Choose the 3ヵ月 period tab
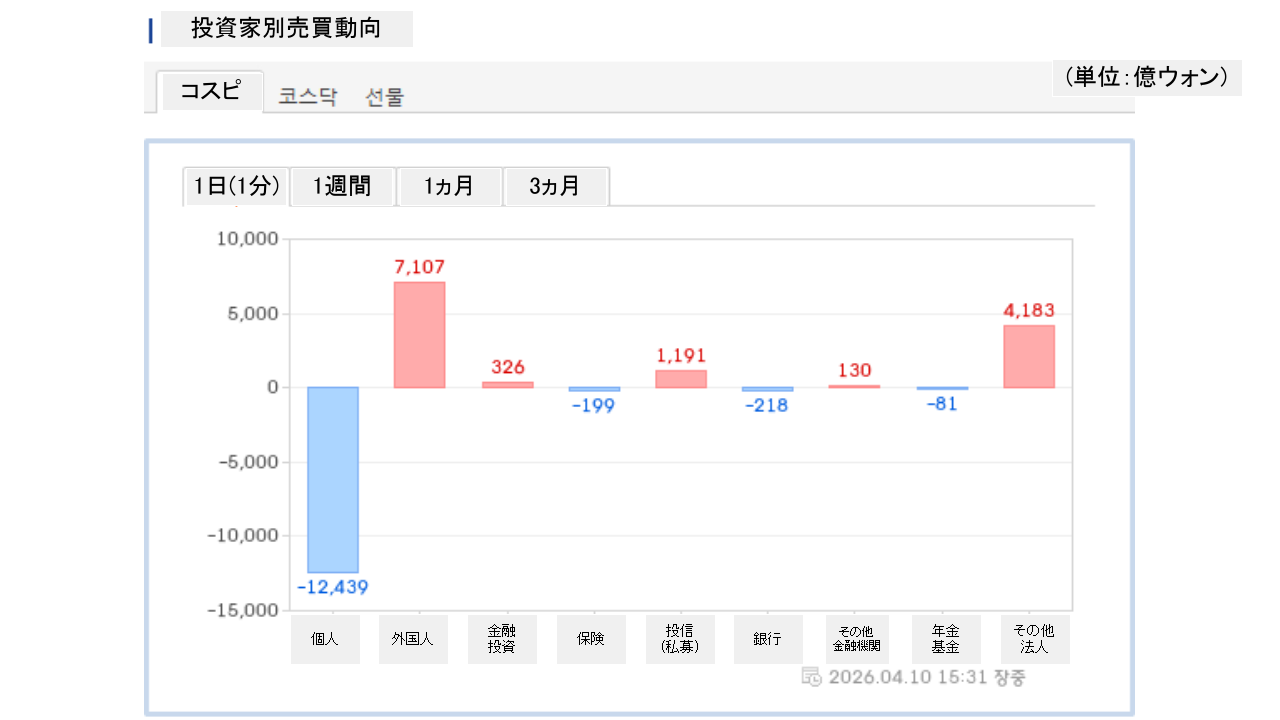This screenshot has height=720, width=1280. coord(555,186)
